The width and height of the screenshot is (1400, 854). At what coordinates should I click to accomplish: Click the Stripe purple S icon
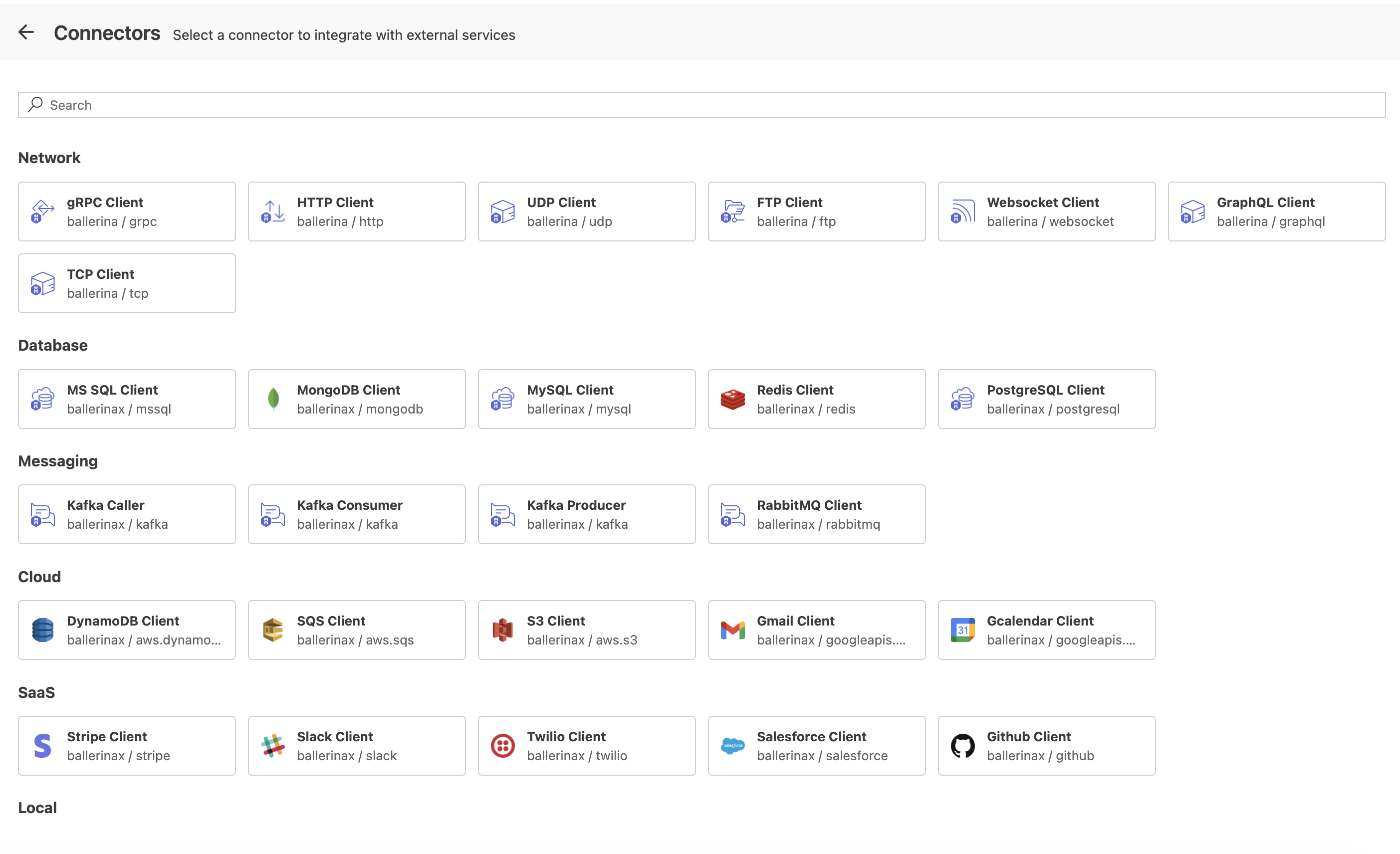[43, 745]
